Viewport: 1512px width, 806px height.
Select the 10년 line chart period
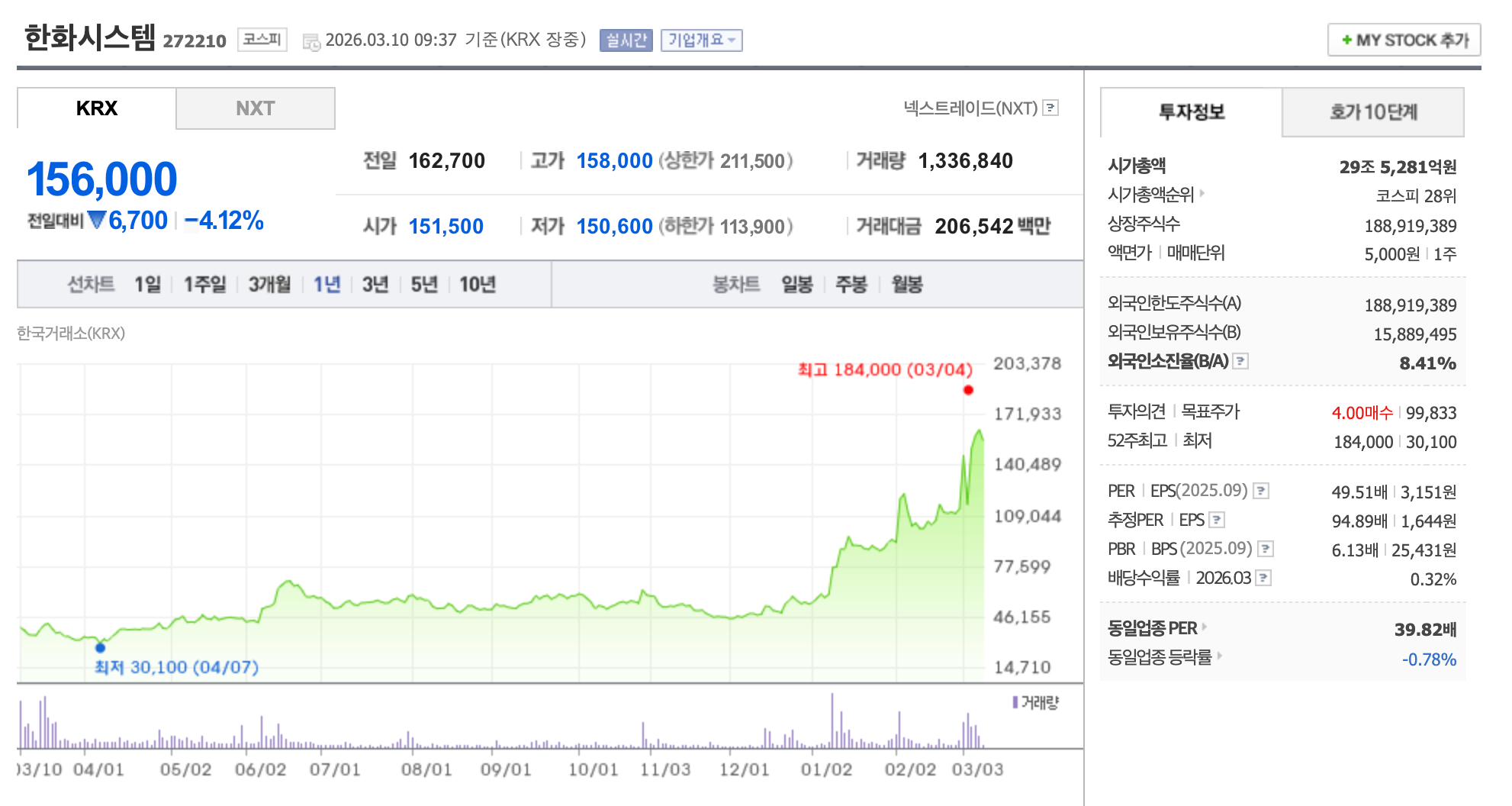point(478,285)
